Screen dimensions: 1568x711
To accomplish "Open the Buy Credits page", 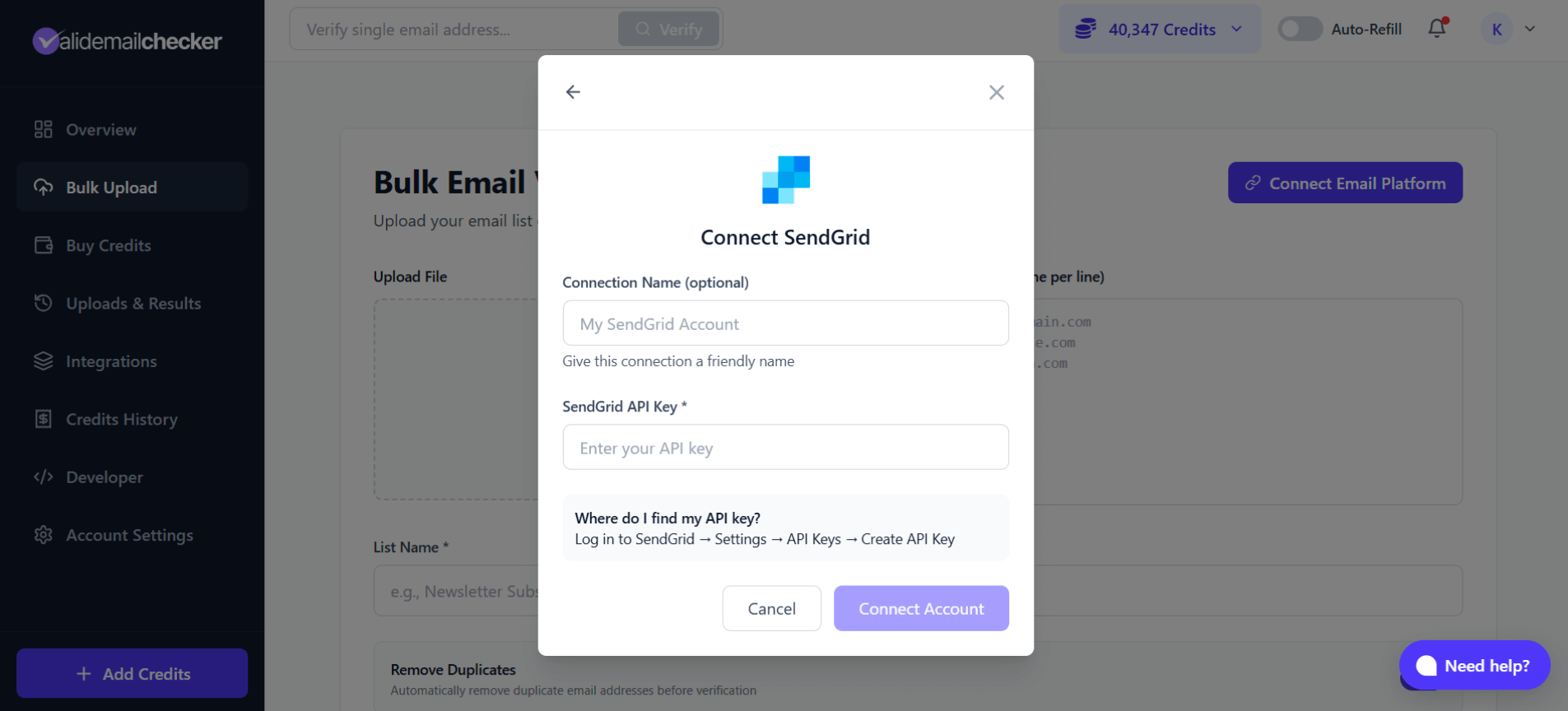I will (x=108, y=244).
